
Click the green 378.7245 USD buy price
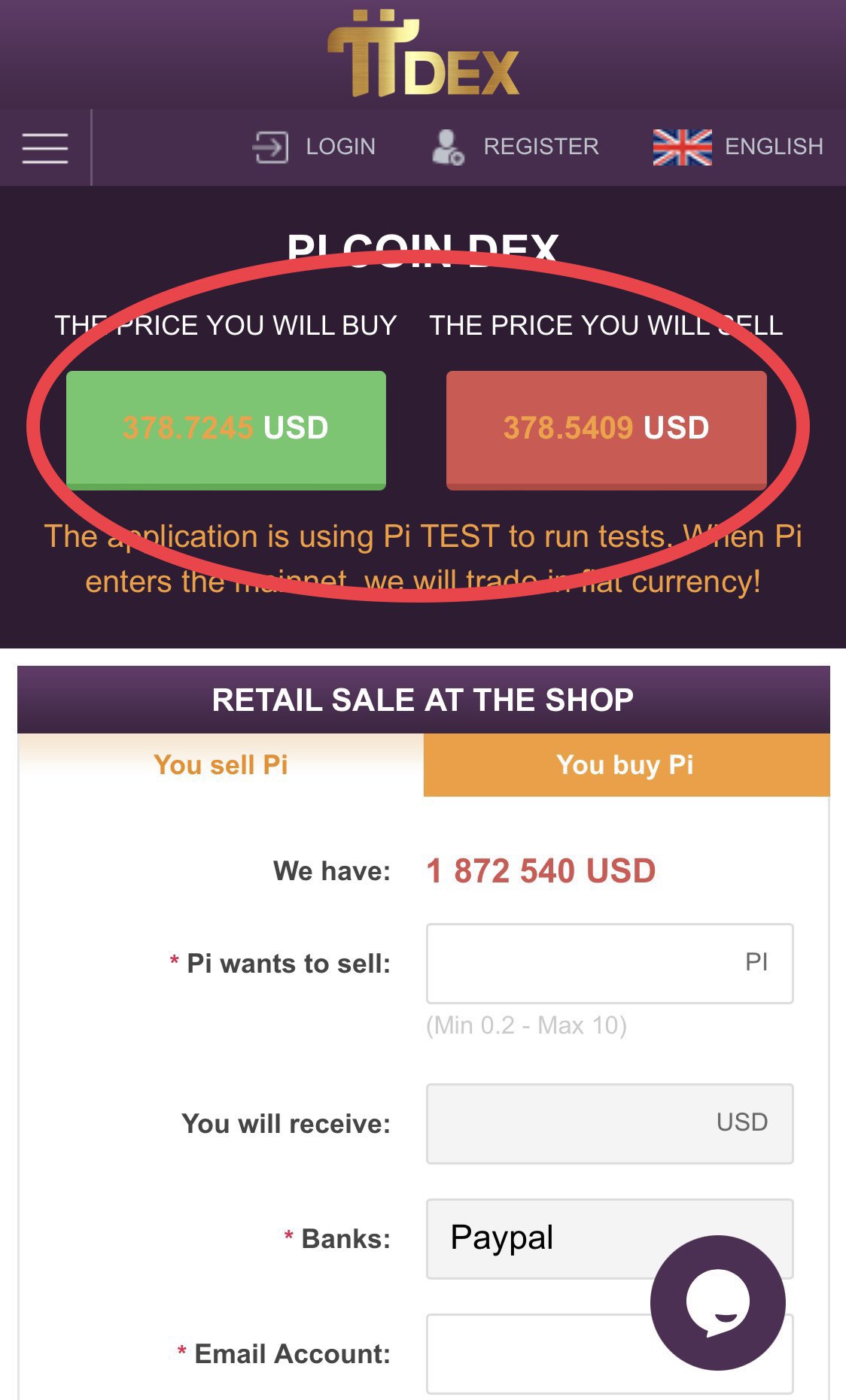[x=226, y=429]
